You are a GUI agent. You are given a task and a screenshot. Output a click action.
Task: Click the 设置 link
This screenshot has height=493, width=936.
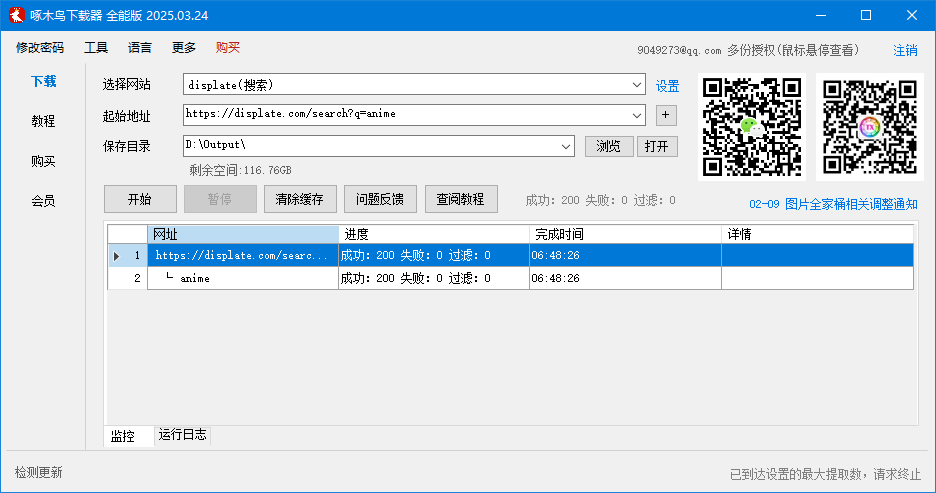click(667, 87)
